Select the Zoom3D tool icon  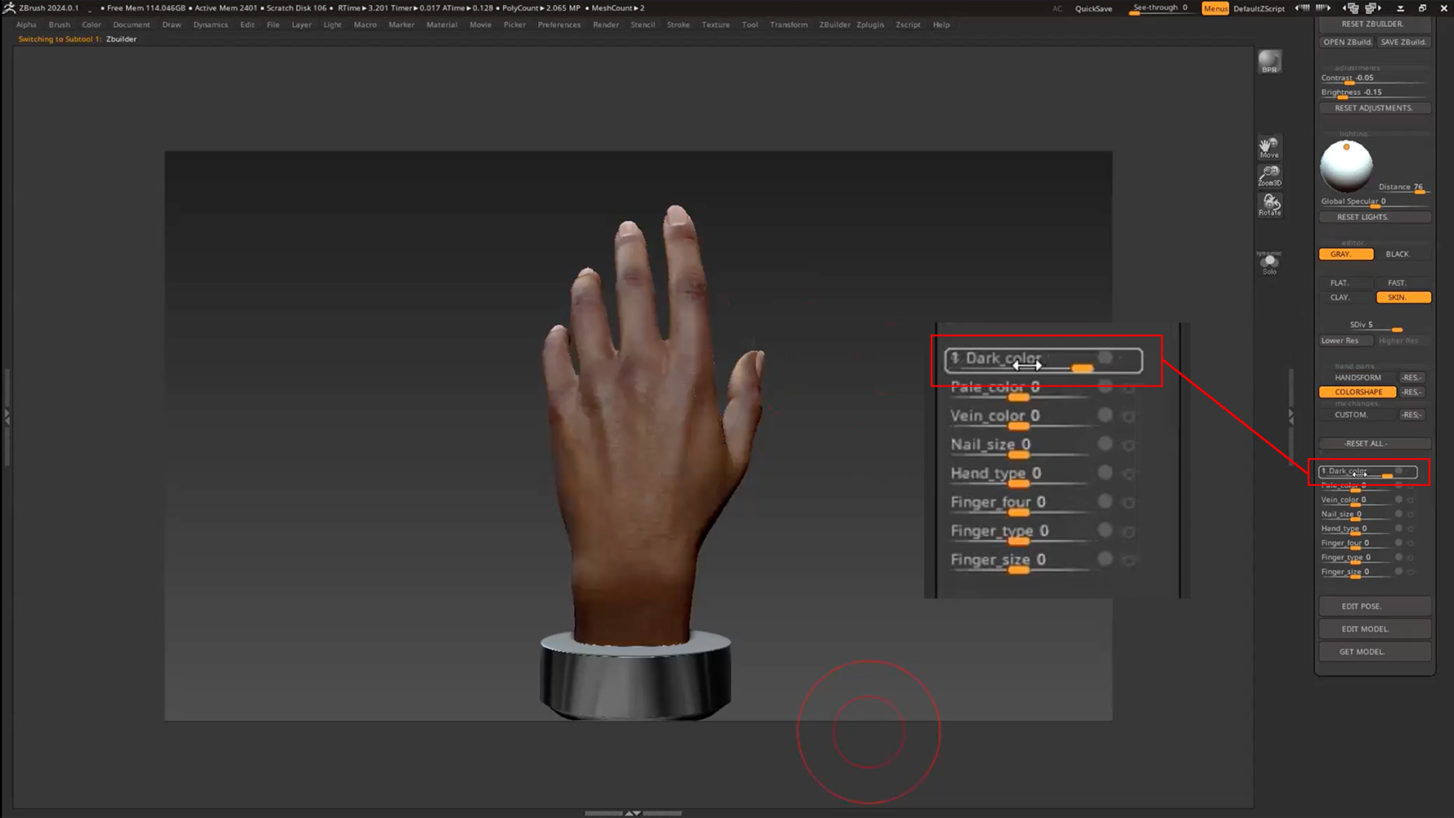point(1269,176)
